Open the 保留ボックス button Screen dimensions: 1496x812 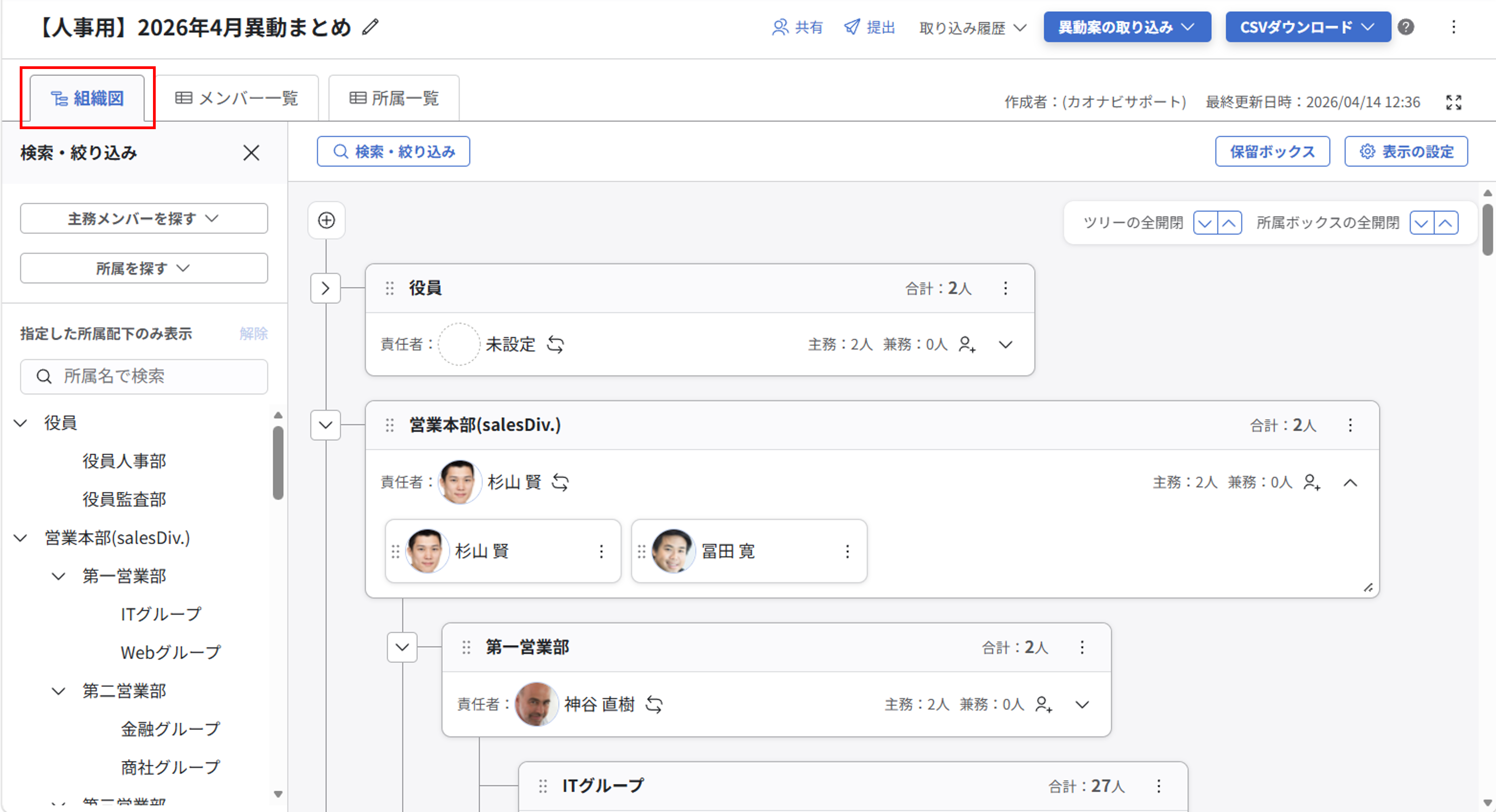click(x=1272, y=152)
